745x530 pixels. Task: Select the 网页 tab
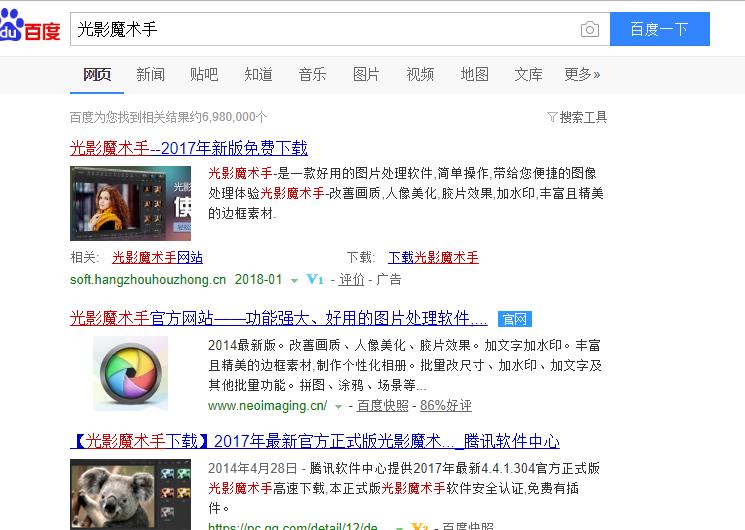click(x=97, y=74)
